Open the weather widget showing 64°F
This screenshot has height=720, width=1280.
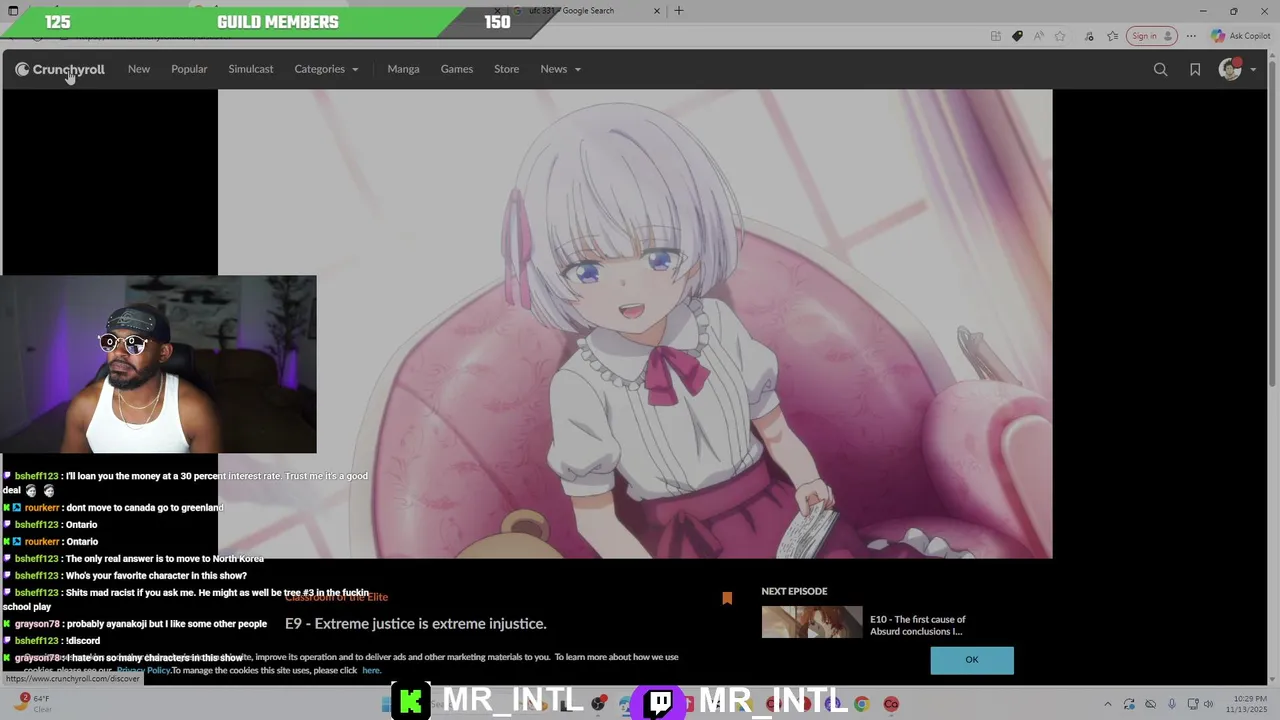tap(35, 704)
